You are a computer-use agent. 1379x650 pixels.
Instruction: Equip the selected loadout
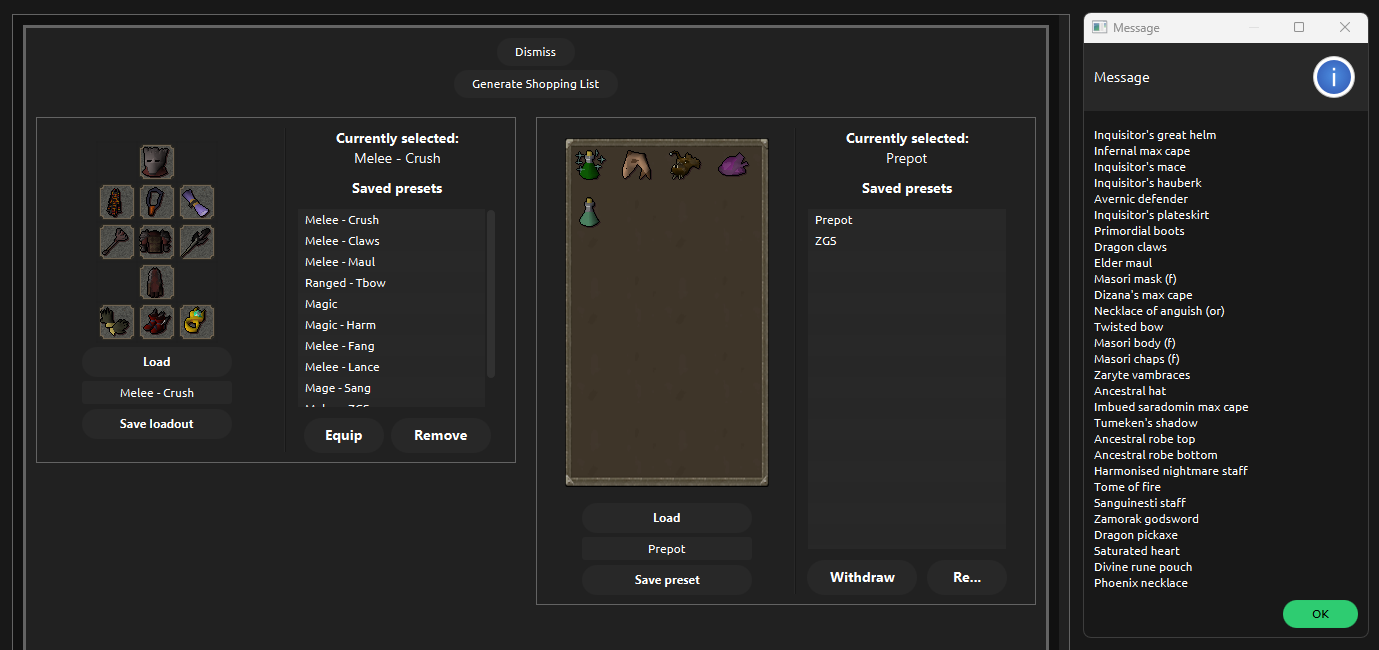tap(344, 436)
